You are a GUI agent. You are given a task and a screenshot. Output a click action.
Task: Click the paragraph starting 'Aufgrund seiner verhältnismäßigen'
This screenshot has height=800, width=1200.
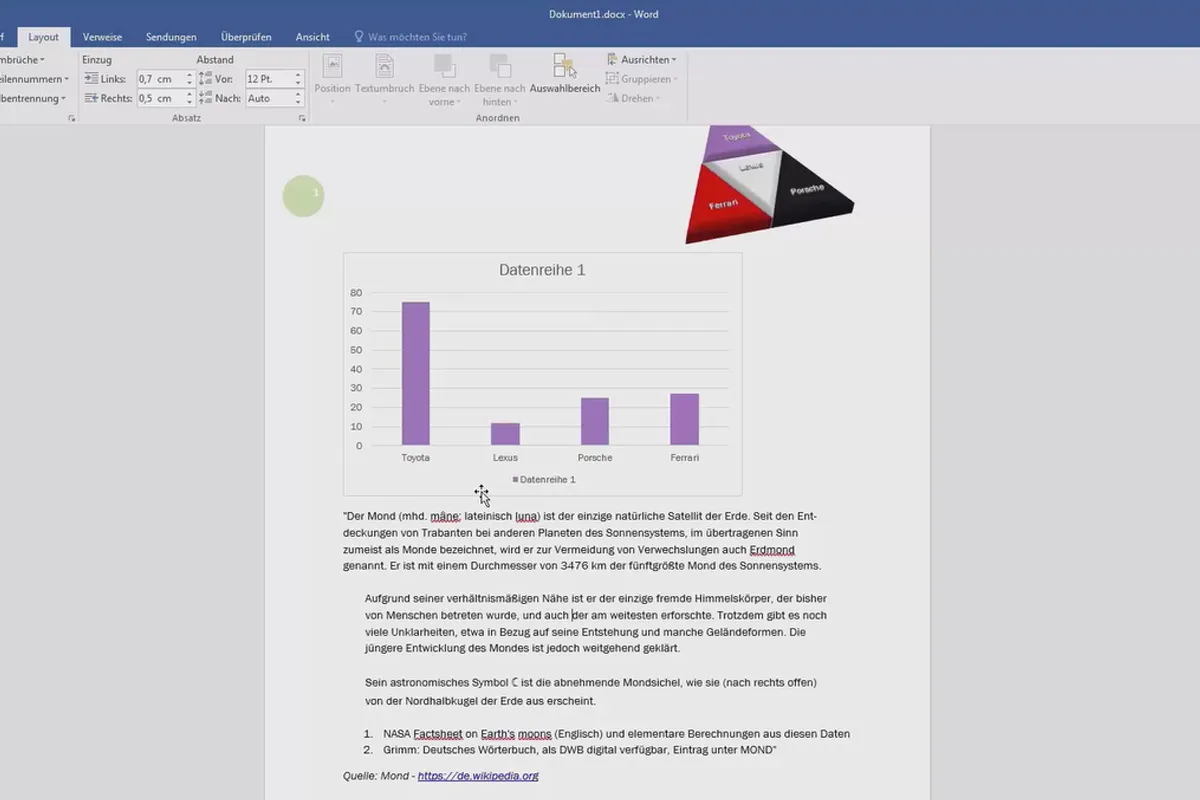597,623
